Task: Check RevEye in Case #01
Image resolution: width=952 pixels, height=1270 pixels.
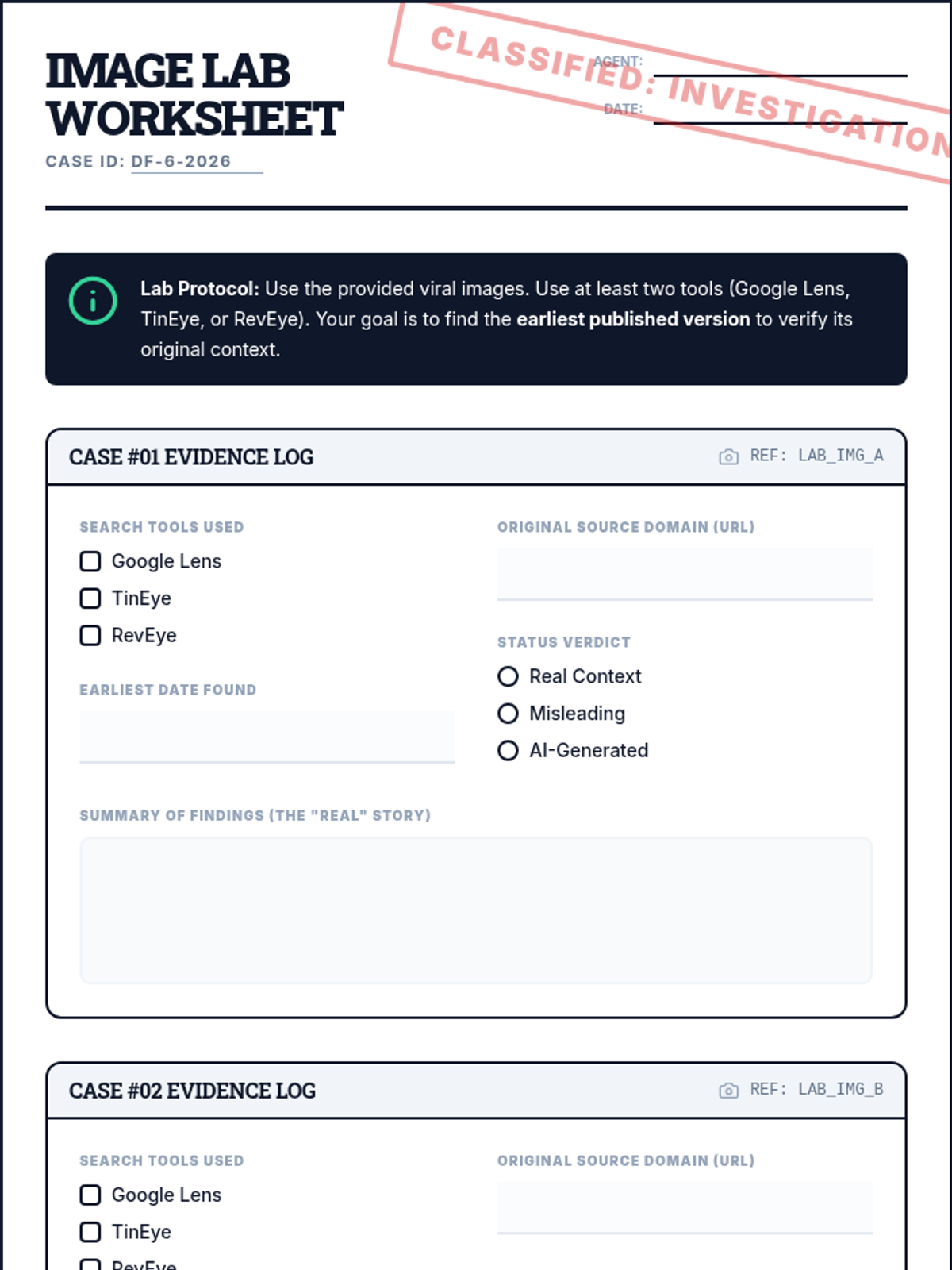Action: point(90,635)
